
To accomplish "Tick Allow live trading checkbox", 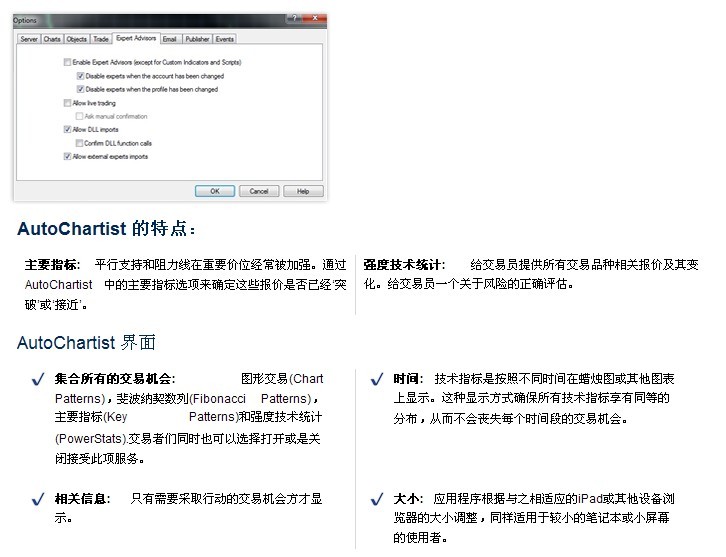I will click(x=68, y=103).
